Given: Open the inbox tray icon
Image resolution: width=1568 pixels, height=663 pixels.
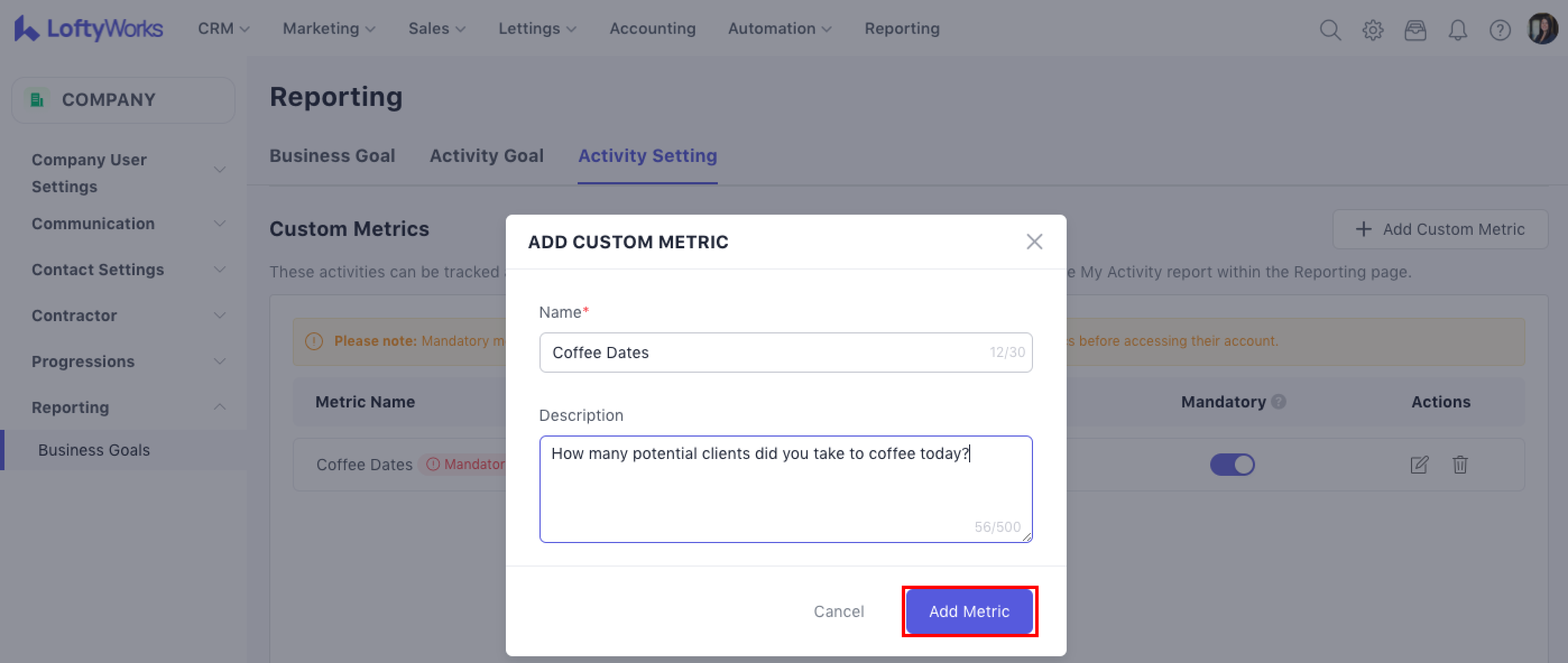Looking at the screenshot, I should pyautogui.click(x=1414, y=29).
